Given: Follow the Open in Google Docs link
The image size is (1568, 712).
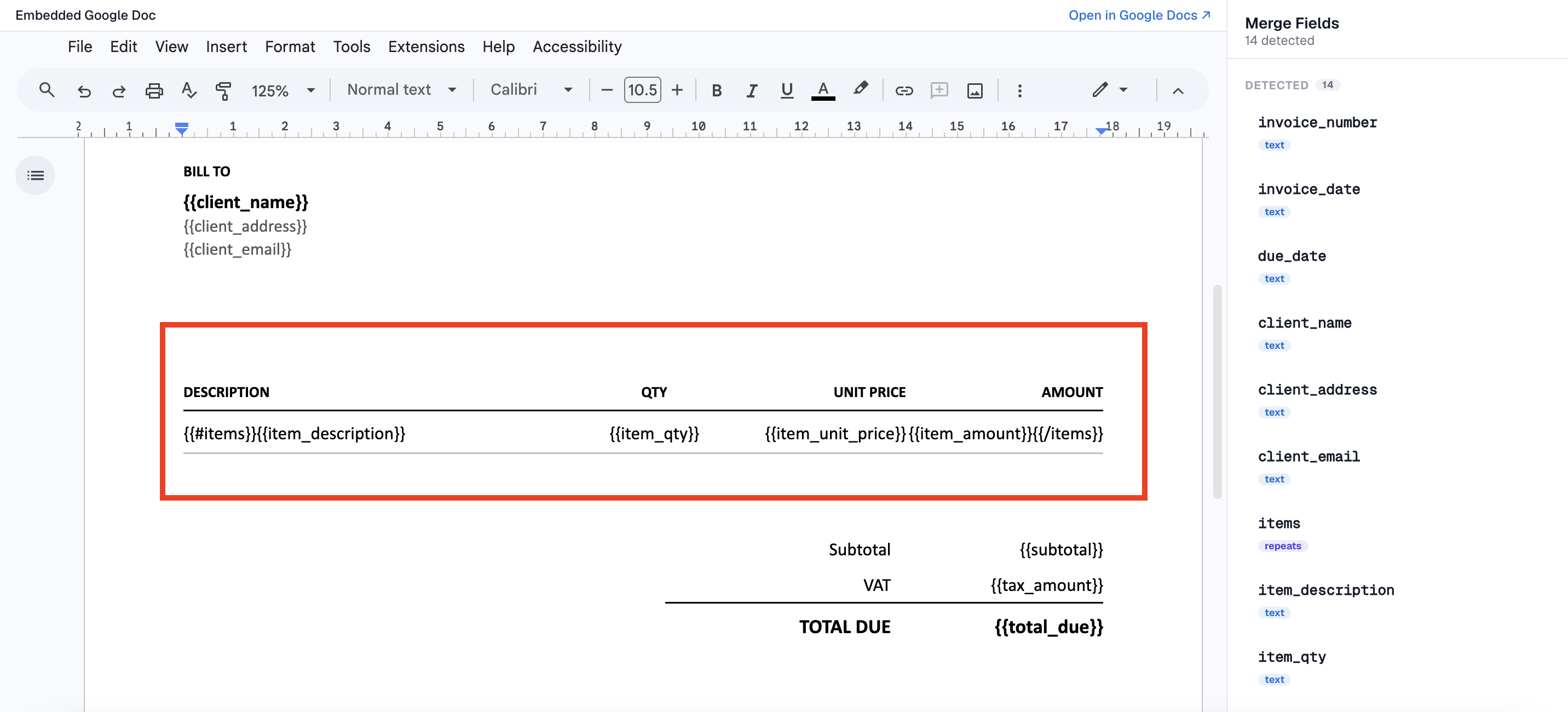Looking at the screenshot, I should tap(1139, 15).
